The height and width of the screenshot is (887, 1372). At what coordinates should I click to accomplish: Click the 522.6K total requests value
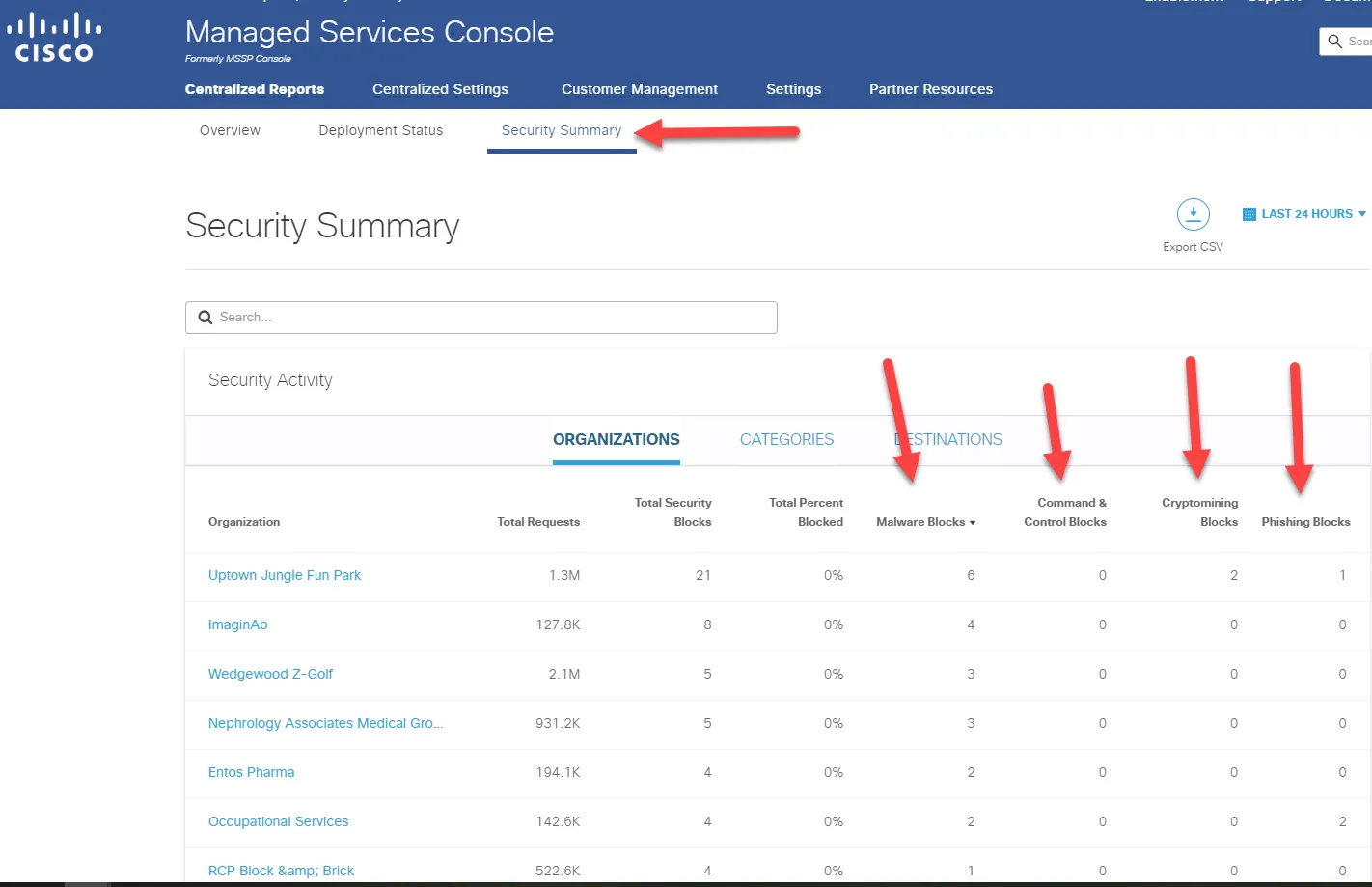click(558, 871)
